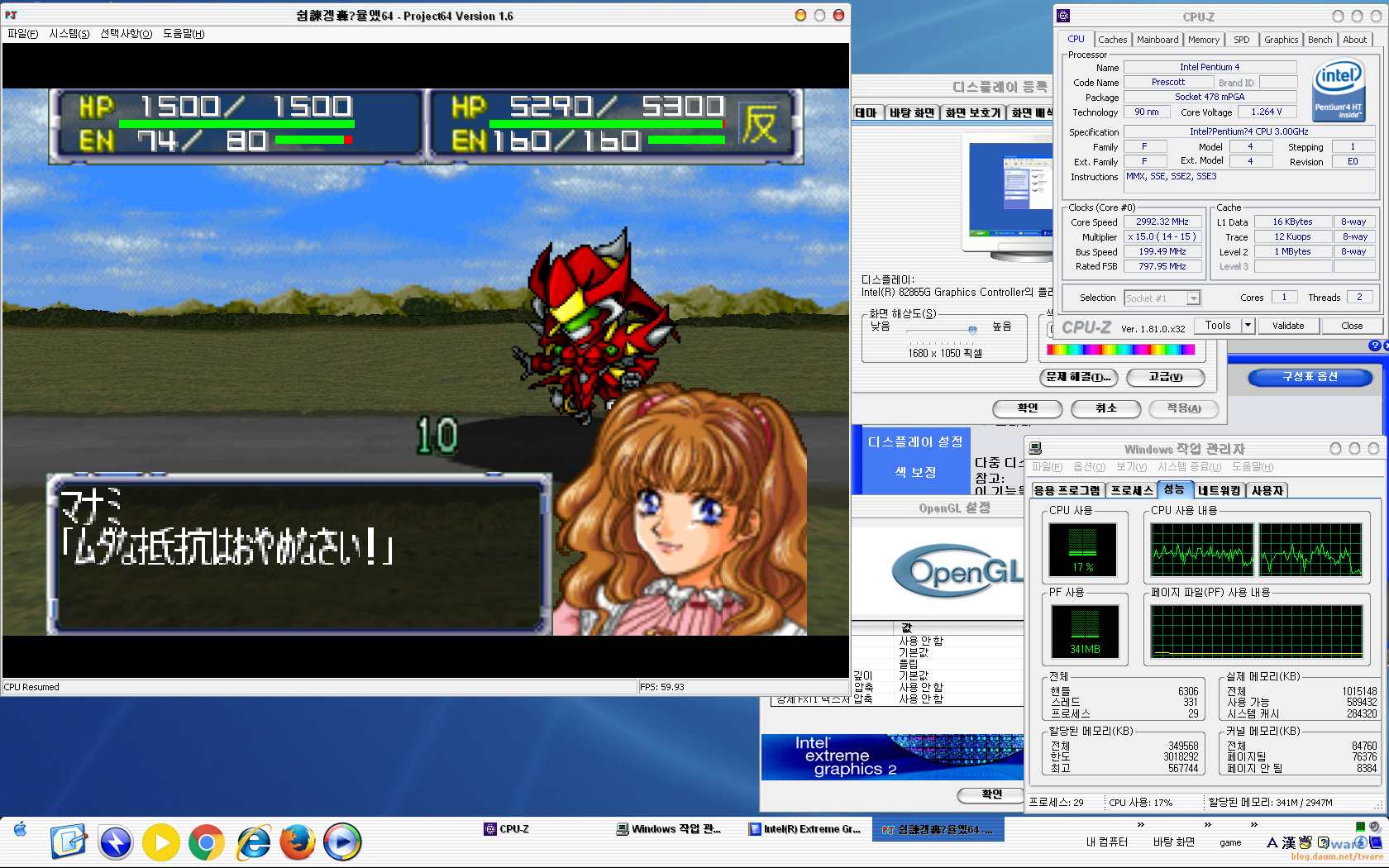
Task: Click the CPU-Z title bar icon
Action: (x=1064, y=16)
